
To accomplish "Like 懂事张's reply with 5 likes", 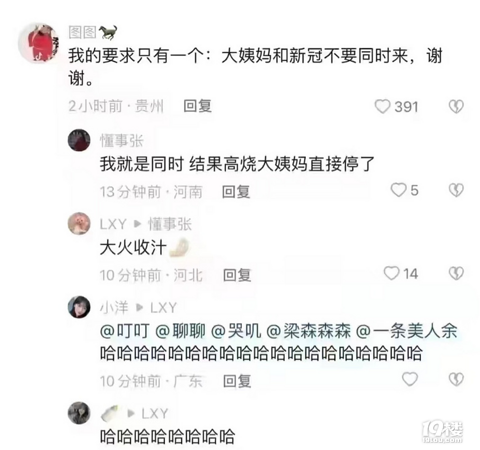I will [398, 190].
